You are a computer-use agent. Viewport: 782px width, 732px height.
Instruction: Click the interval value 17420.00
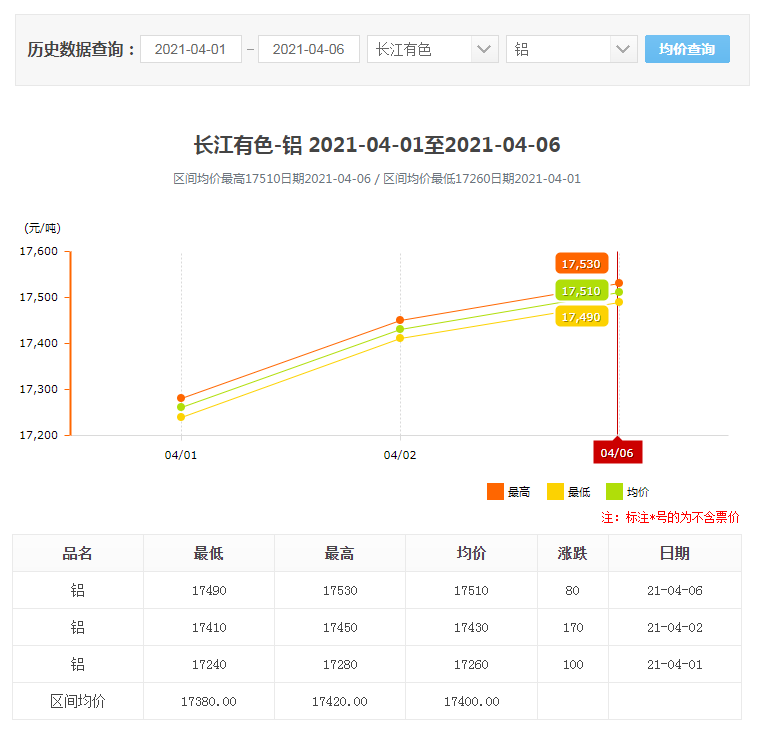click(340, 702)
